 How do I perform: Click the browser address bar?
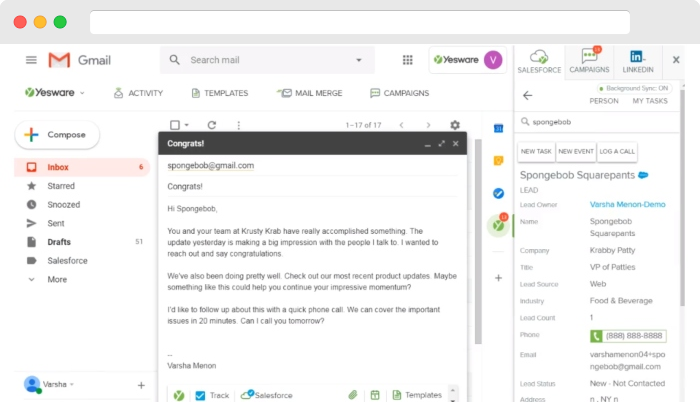[x=360, y=22]
